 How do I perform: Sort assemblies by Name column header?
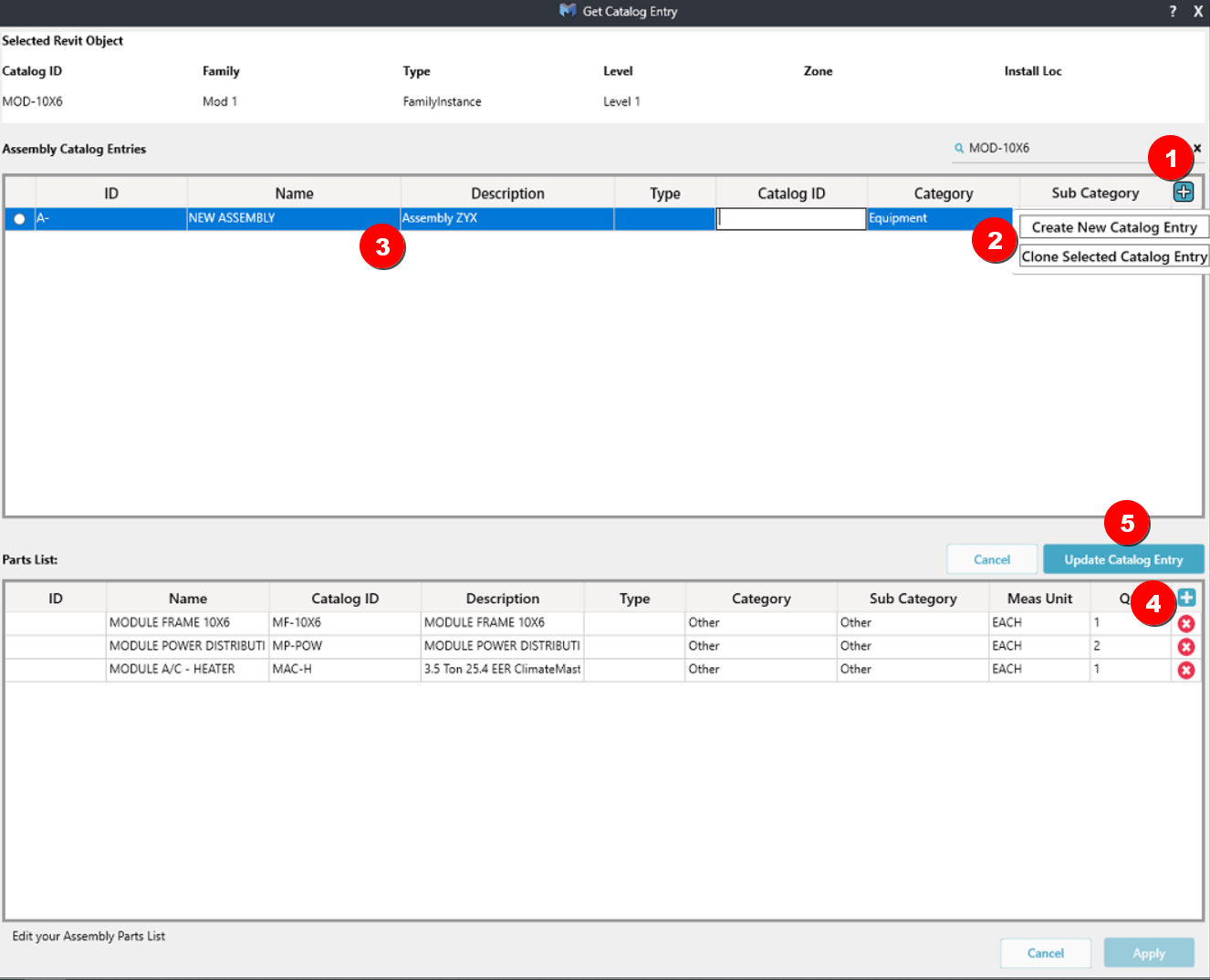294,193
